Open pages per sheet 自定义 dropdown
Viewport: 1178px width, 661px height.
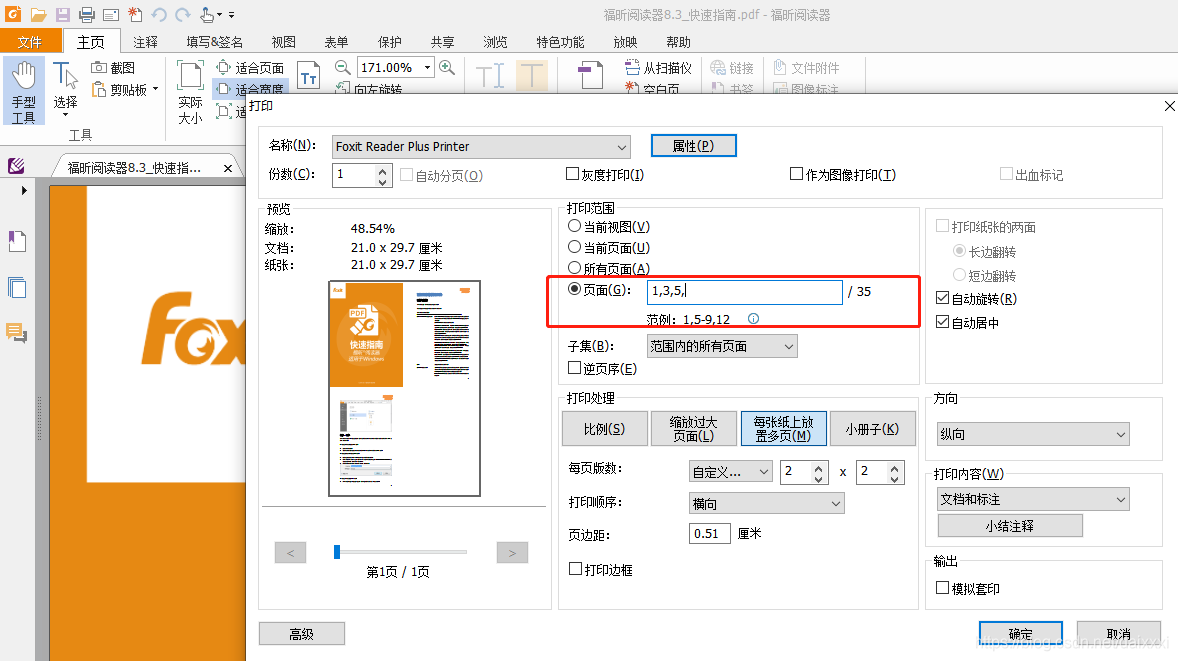point(731,472)
